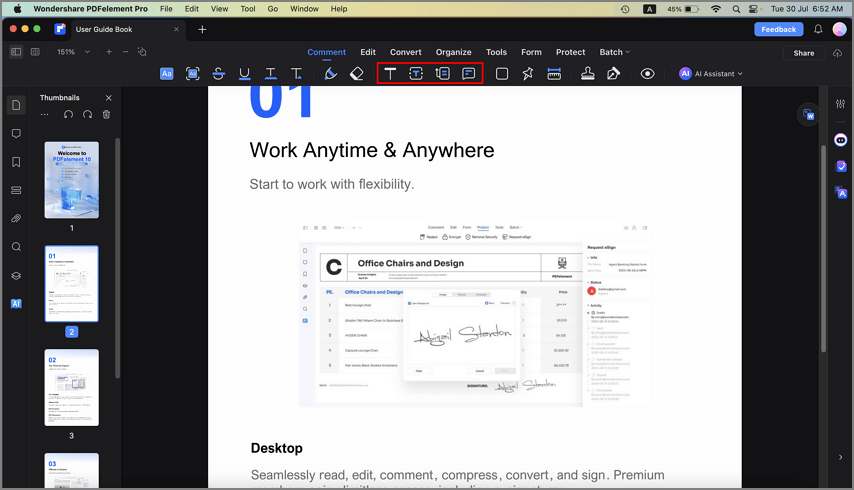Select the Stamp tool
Screen dimensions: 854x490
coord(587,74)
